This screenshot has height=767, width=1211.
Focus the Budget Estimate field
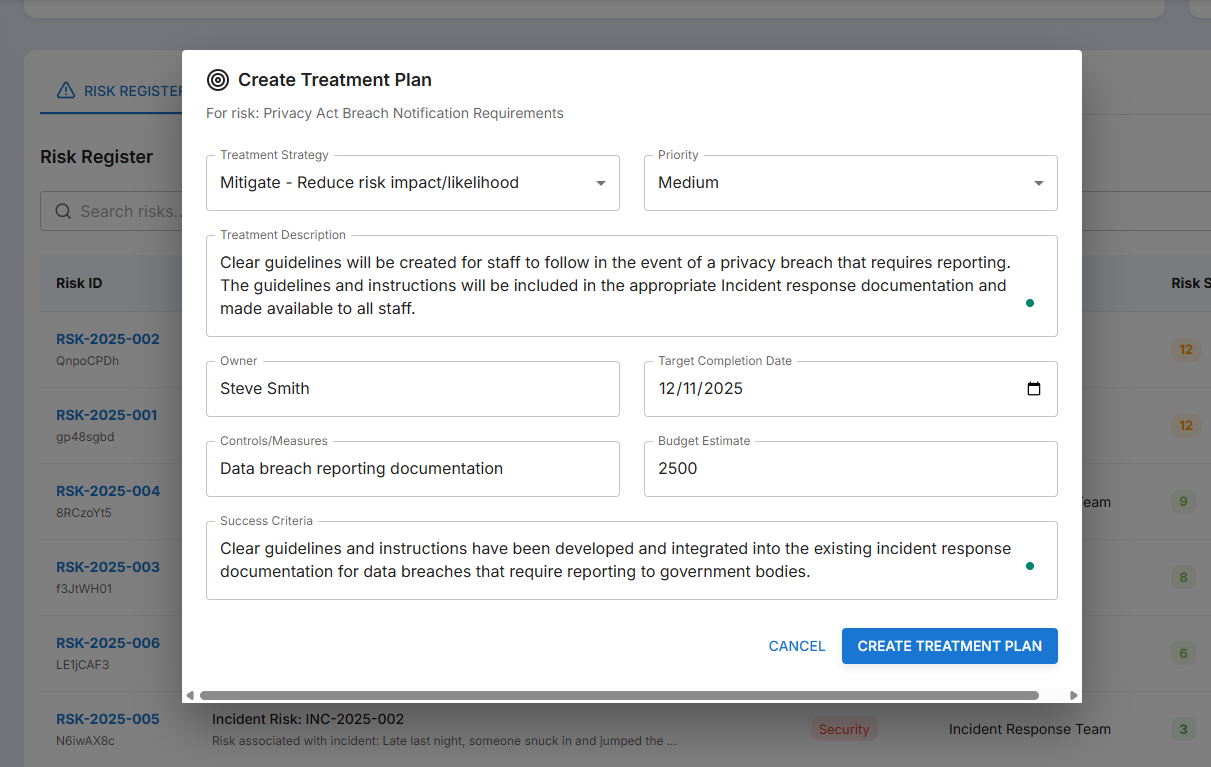[850, 469]
